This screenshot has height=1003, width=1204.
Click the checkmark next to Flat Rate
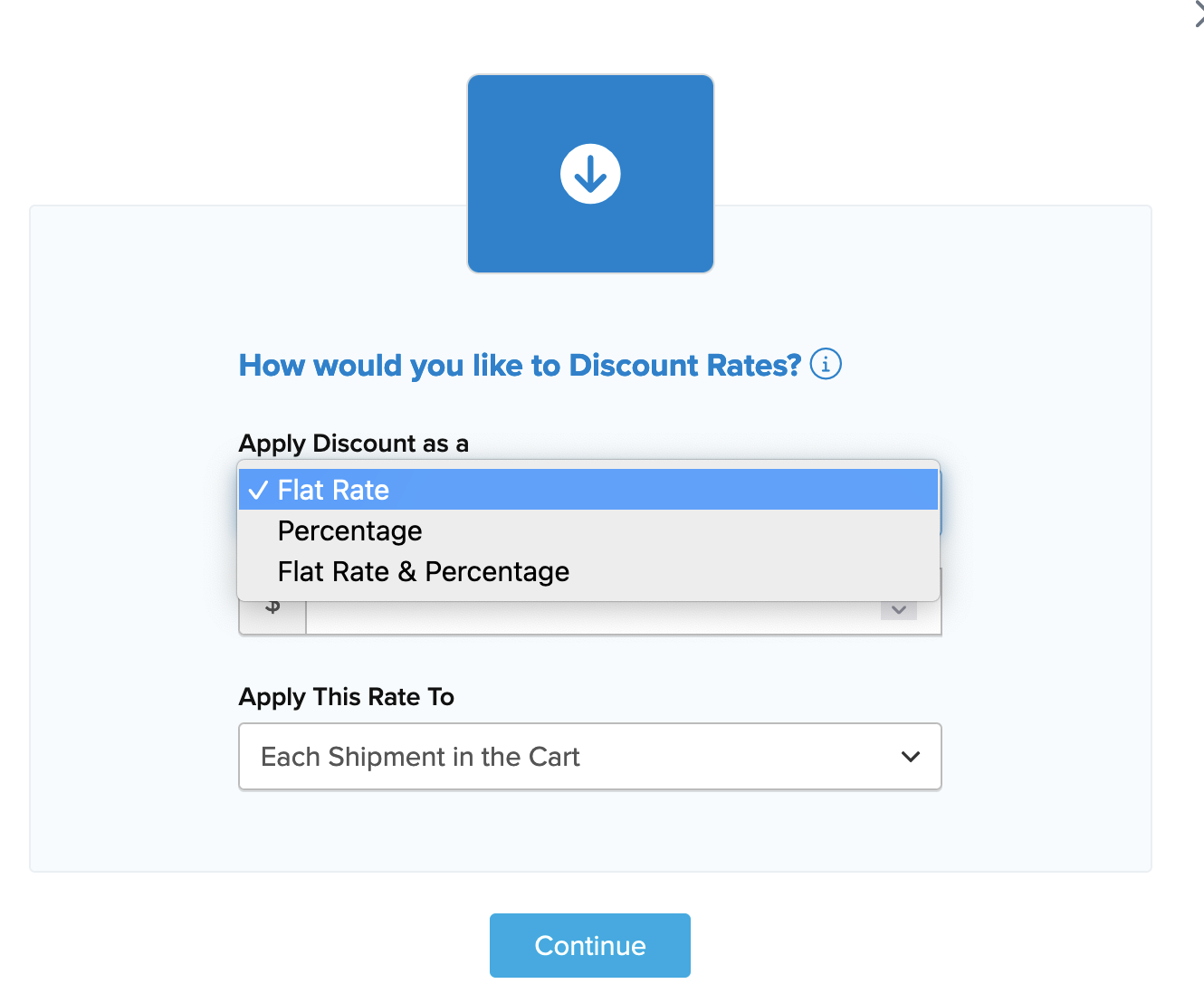pos(258,491)
